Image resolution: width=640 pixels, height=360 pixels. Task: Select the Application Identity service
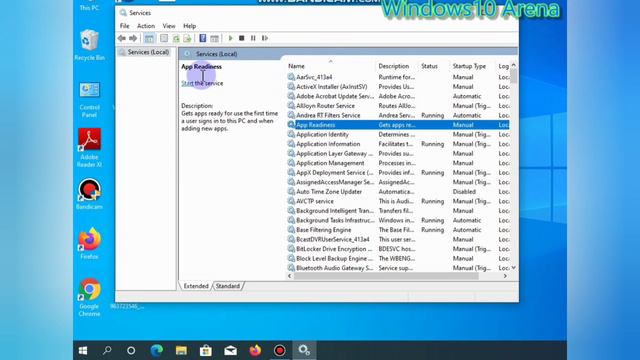click(x=398, y=134)
